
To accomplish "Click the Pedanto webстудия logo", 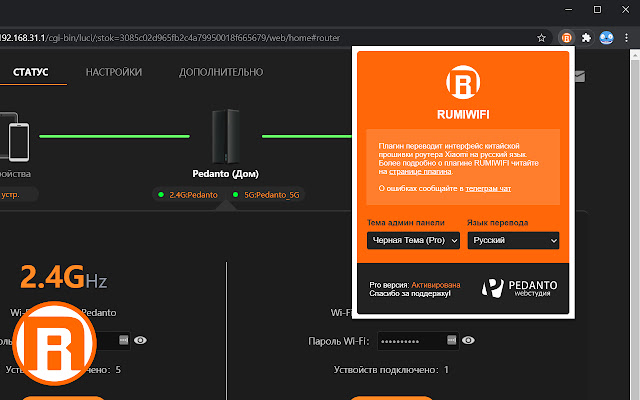I will tap(520, 288).
